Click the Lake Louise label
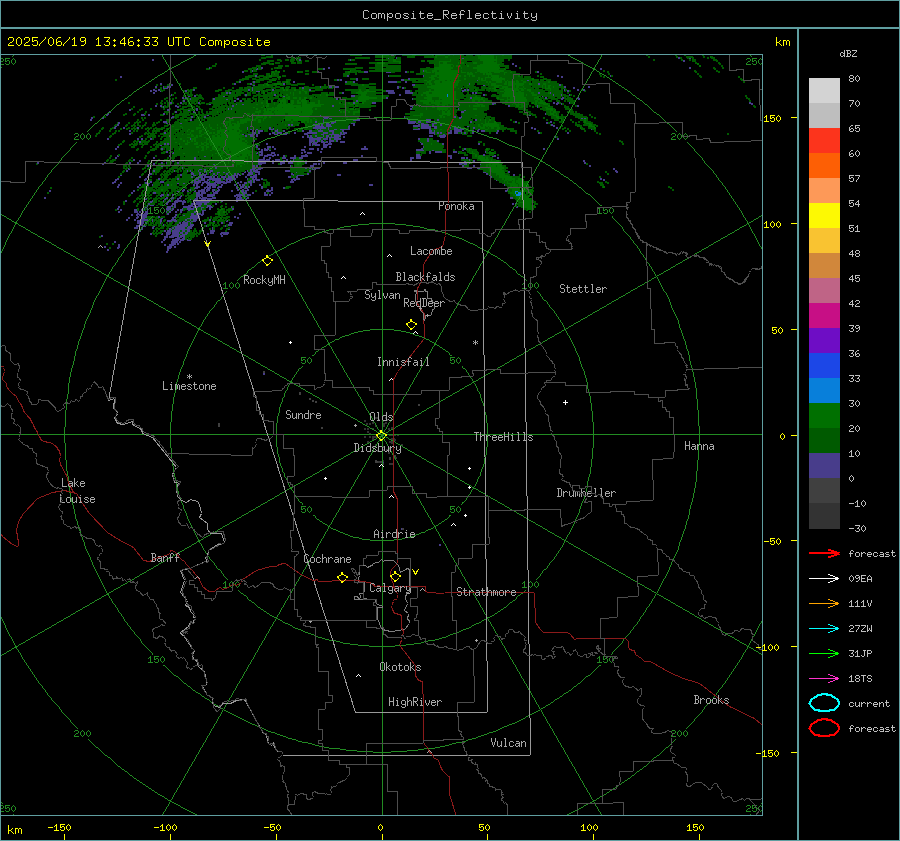Viewport: 900px width, 841px height. [x=77, y=491]
